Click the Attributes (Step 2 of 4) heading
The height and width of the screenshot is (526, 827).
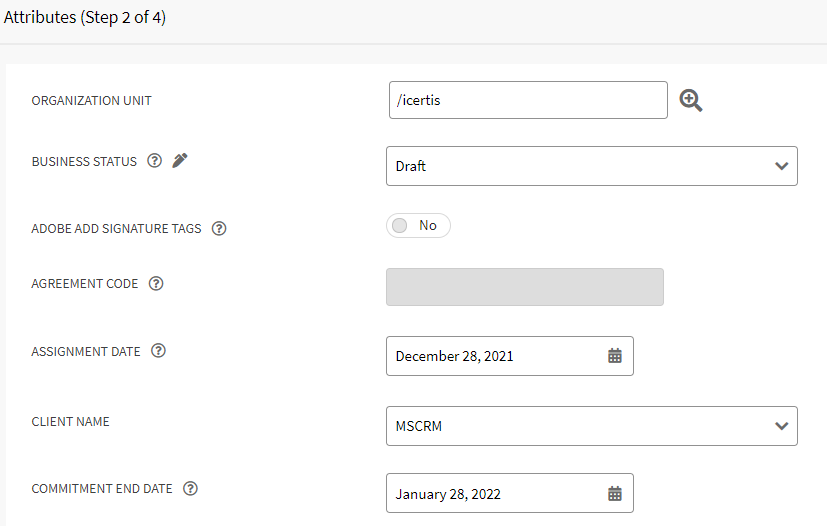(x=85, y=18)
